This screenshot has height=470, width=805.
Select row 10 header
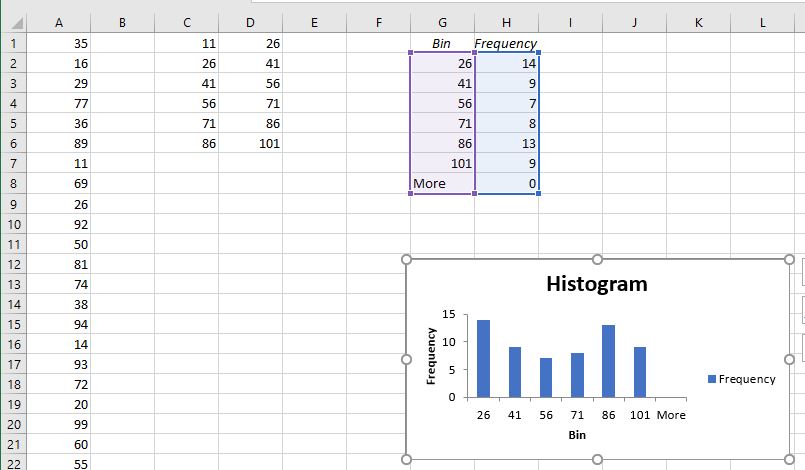[12, 224]
